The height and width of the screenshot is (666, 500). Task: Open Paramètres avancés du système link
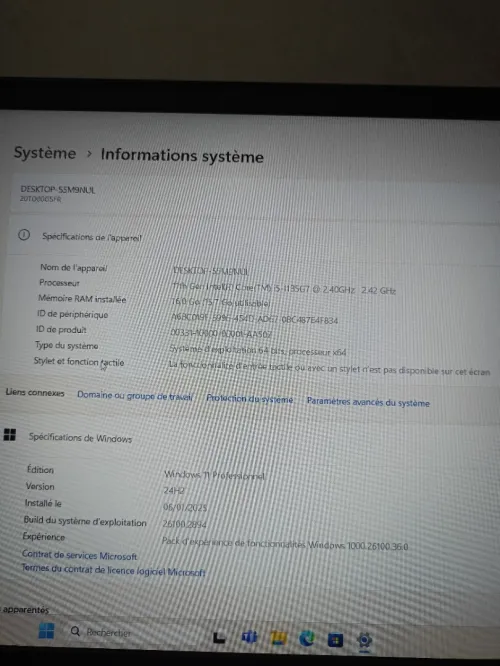368,402
